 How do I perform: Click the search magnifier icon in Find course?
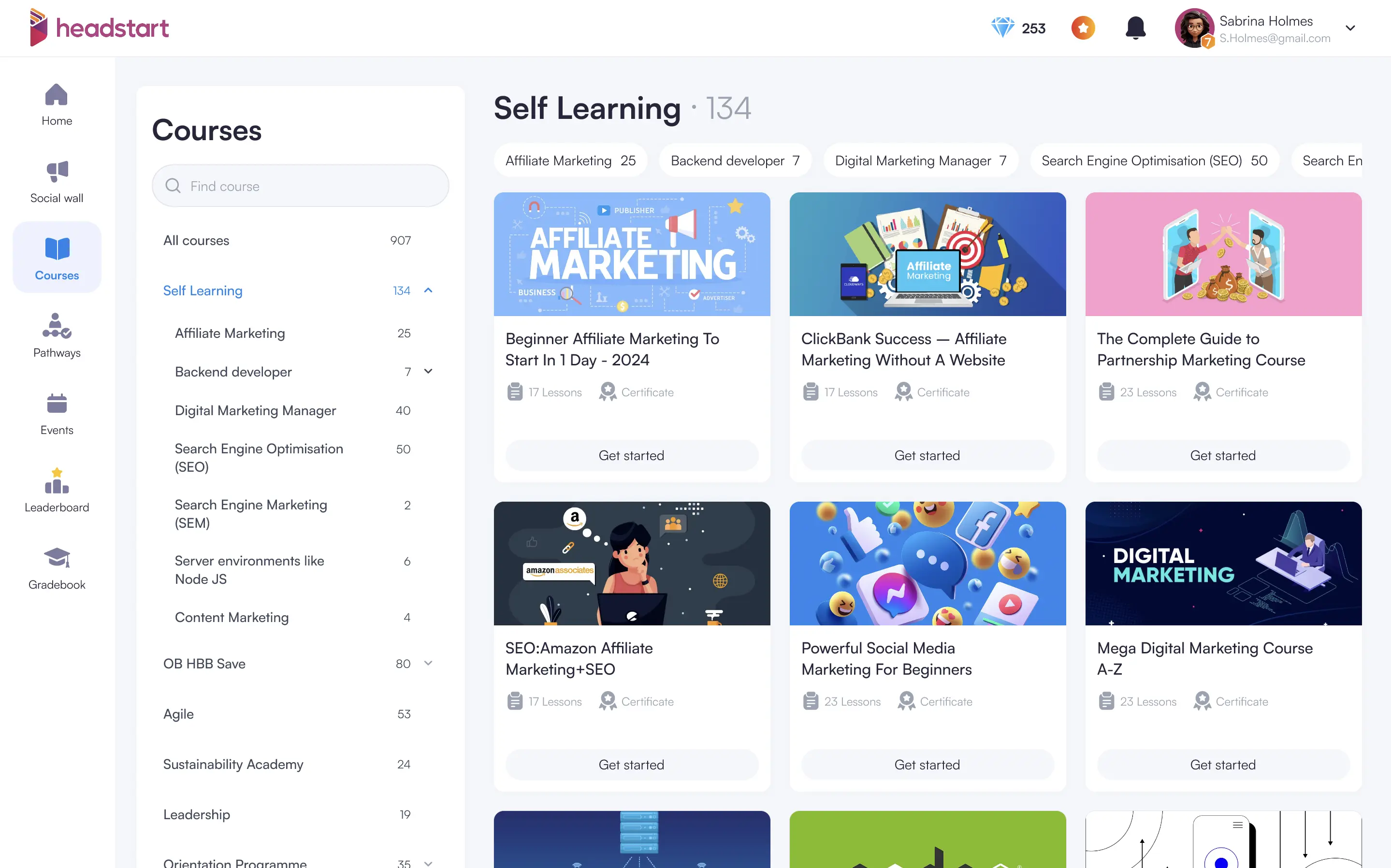point(172,186)
